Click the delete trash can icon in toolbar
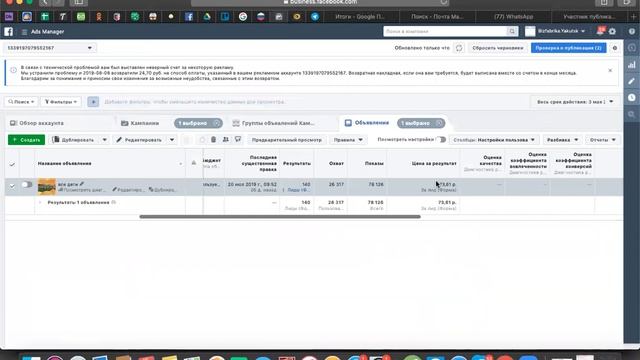Image resolution: width=640 pixels, height=360 pixels. point(213,140)
